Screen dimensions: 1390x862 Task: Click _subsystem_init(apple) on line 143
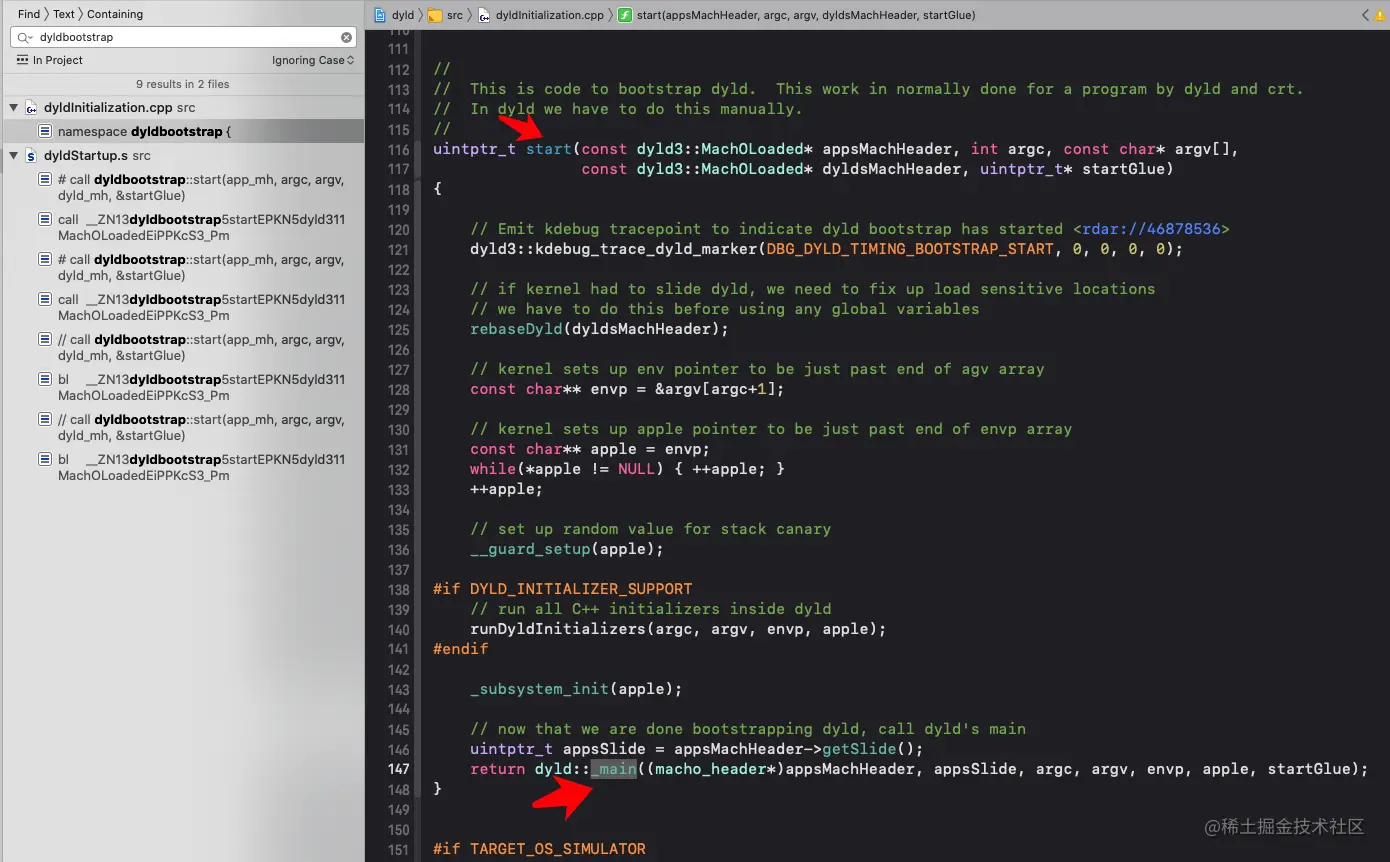point(576,689)
